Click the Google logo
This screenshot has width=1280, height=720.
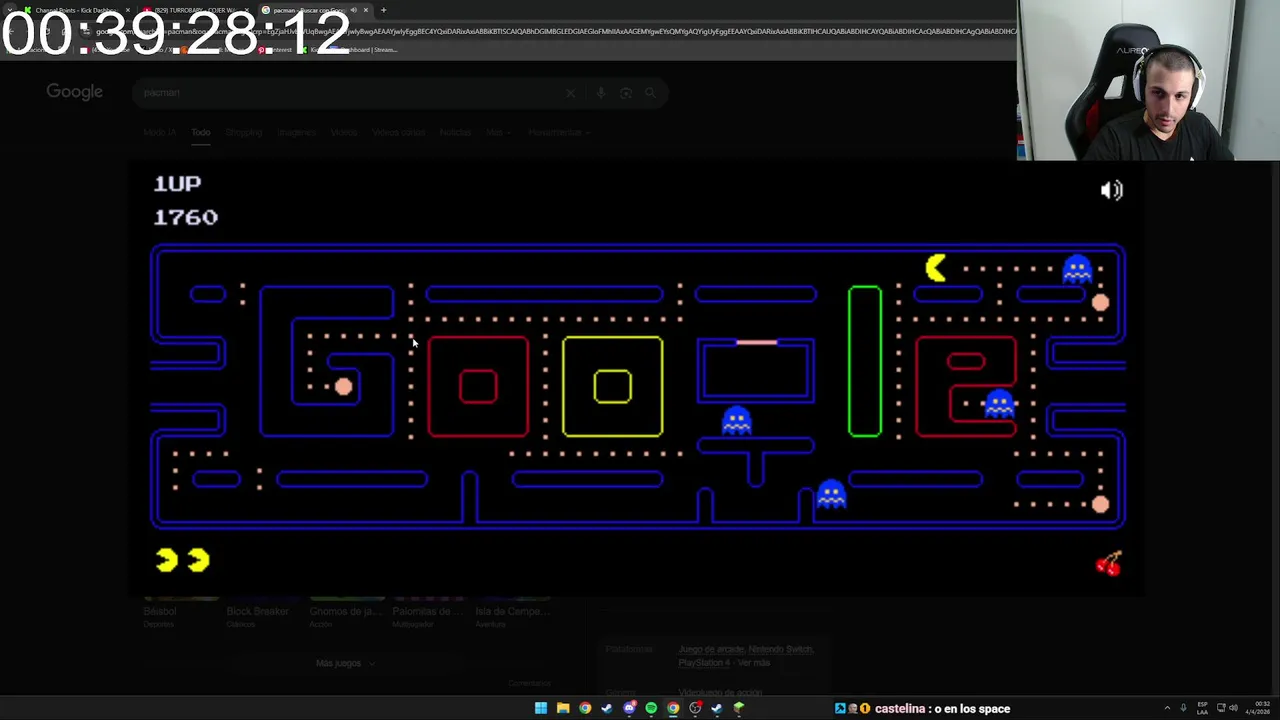(x=74, y=92)
